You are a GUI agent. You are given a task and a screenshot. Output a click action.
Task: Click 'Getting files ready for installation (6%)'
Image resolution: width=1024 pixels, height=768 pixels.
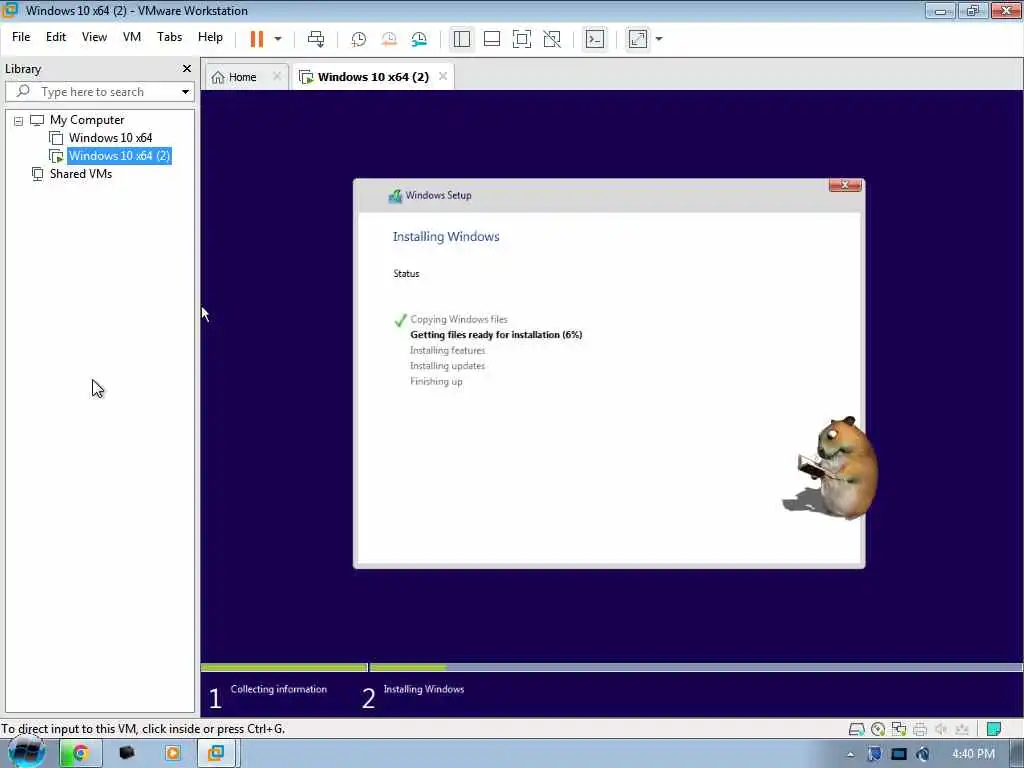click(x=496, y=334)
